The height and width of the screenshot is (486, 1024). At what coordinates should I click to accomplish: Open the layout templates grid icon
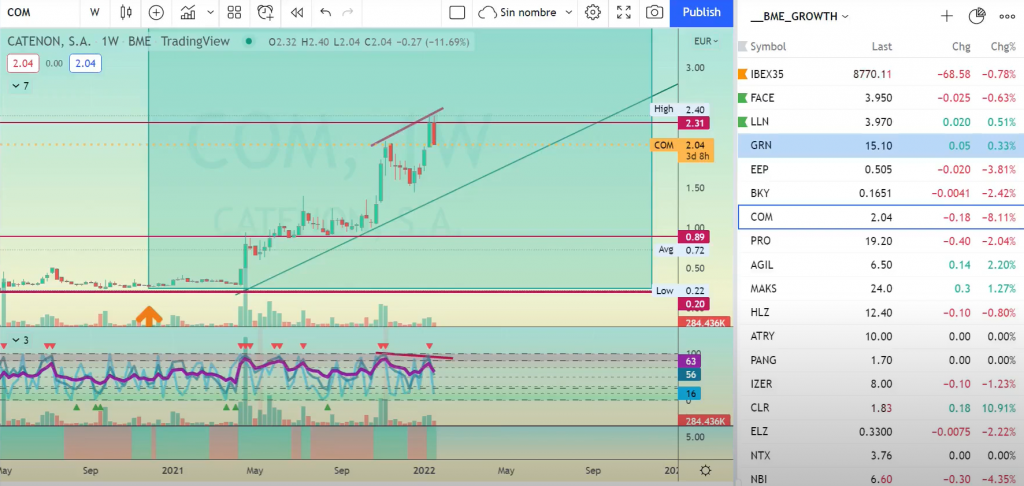pyautogui.click(x=233, y=12)
